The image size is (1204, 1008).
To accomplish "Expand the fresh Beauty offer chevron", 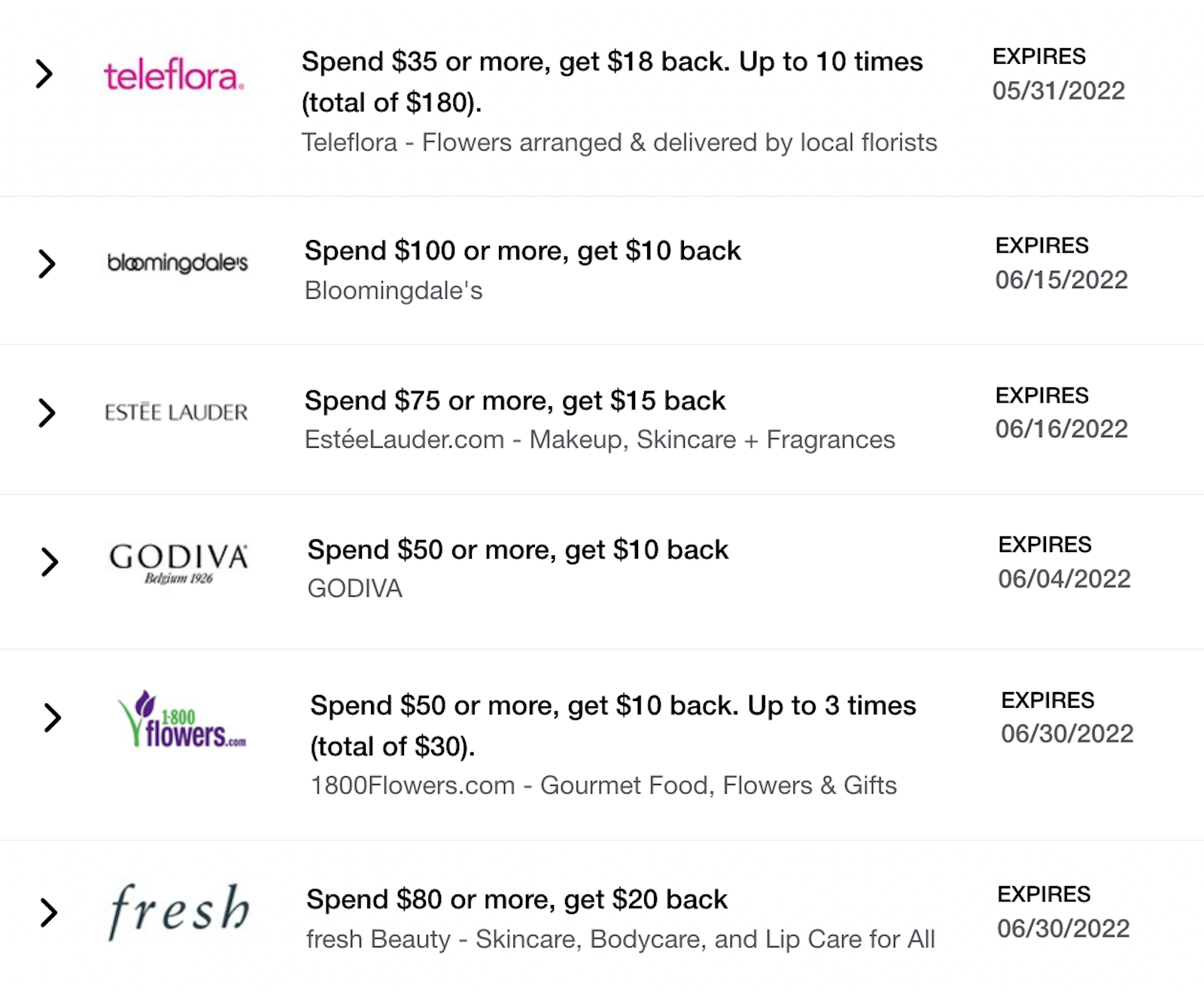I will [49, 912].
